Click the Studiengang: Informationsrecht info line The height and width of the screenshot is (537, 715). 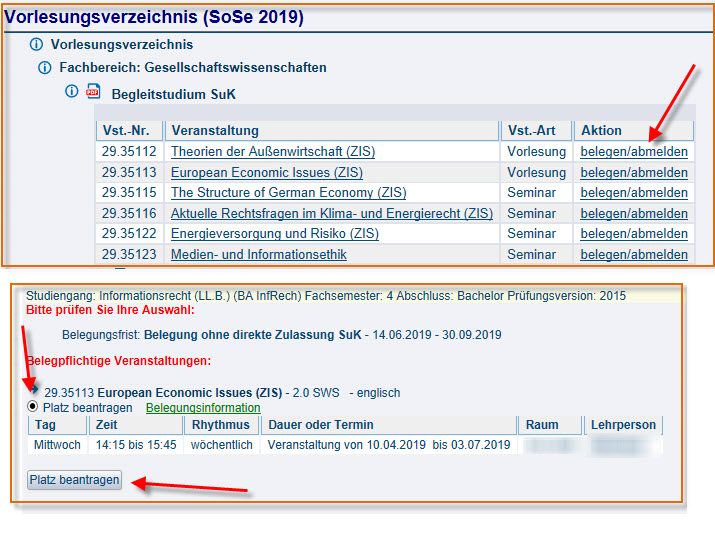click(326, 296)
